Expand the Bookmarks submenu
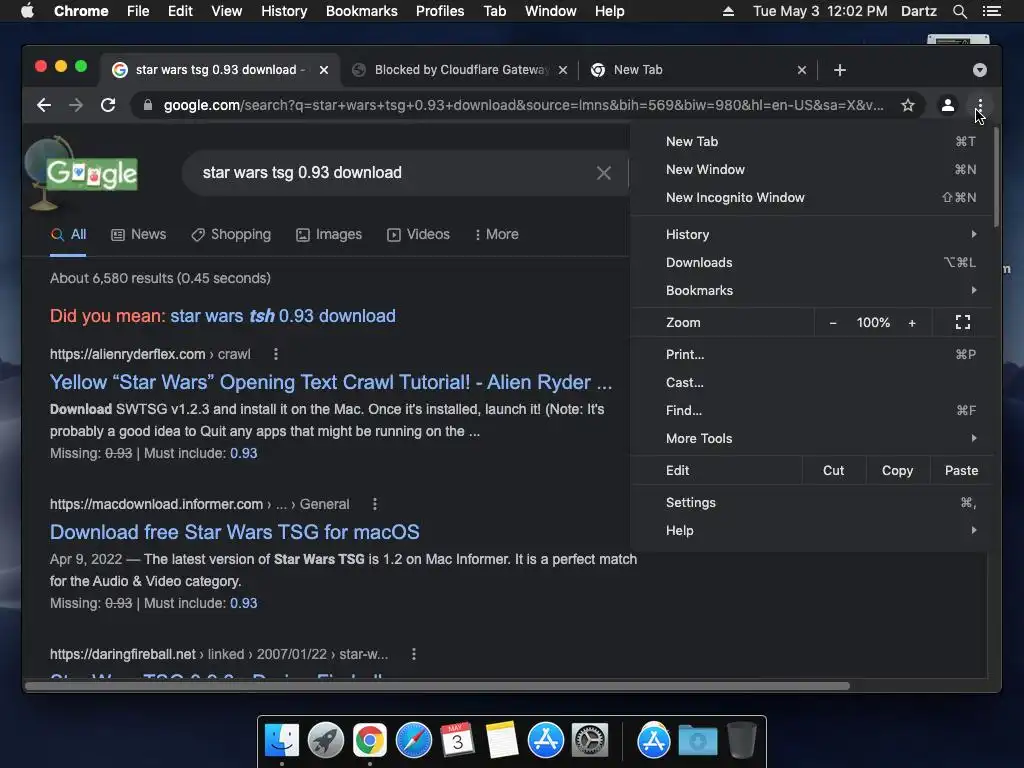The image size is (1024, 768). (x=812, y=291)
